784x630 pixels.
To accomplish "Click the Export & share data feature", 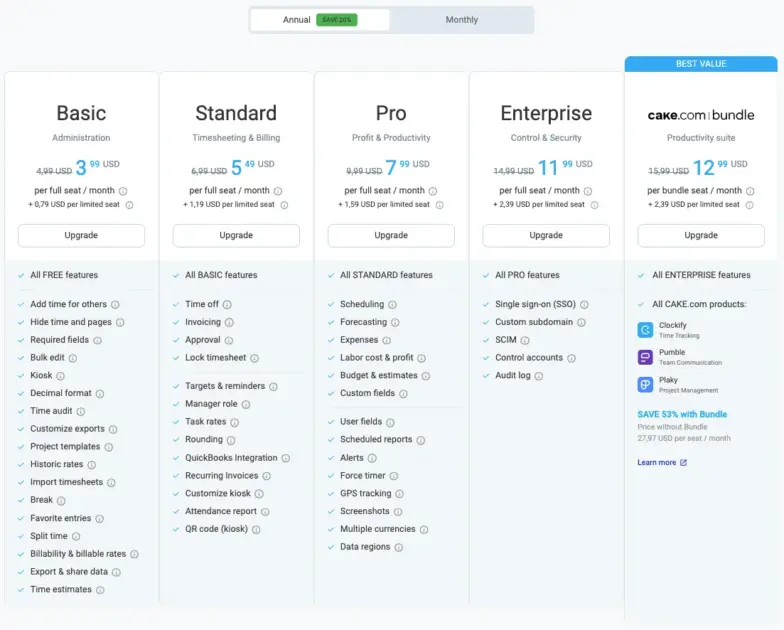I will (69, 572).
